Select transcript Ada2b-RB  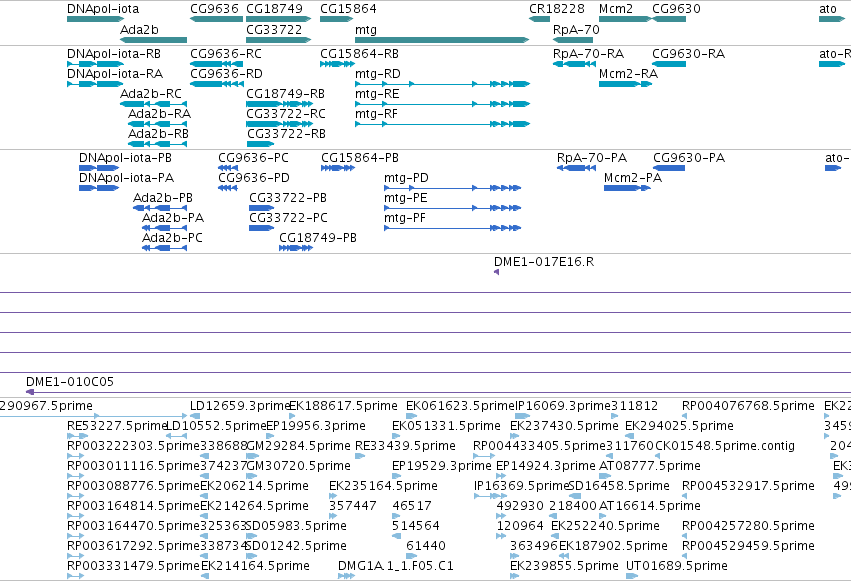(x=157, y=144)
